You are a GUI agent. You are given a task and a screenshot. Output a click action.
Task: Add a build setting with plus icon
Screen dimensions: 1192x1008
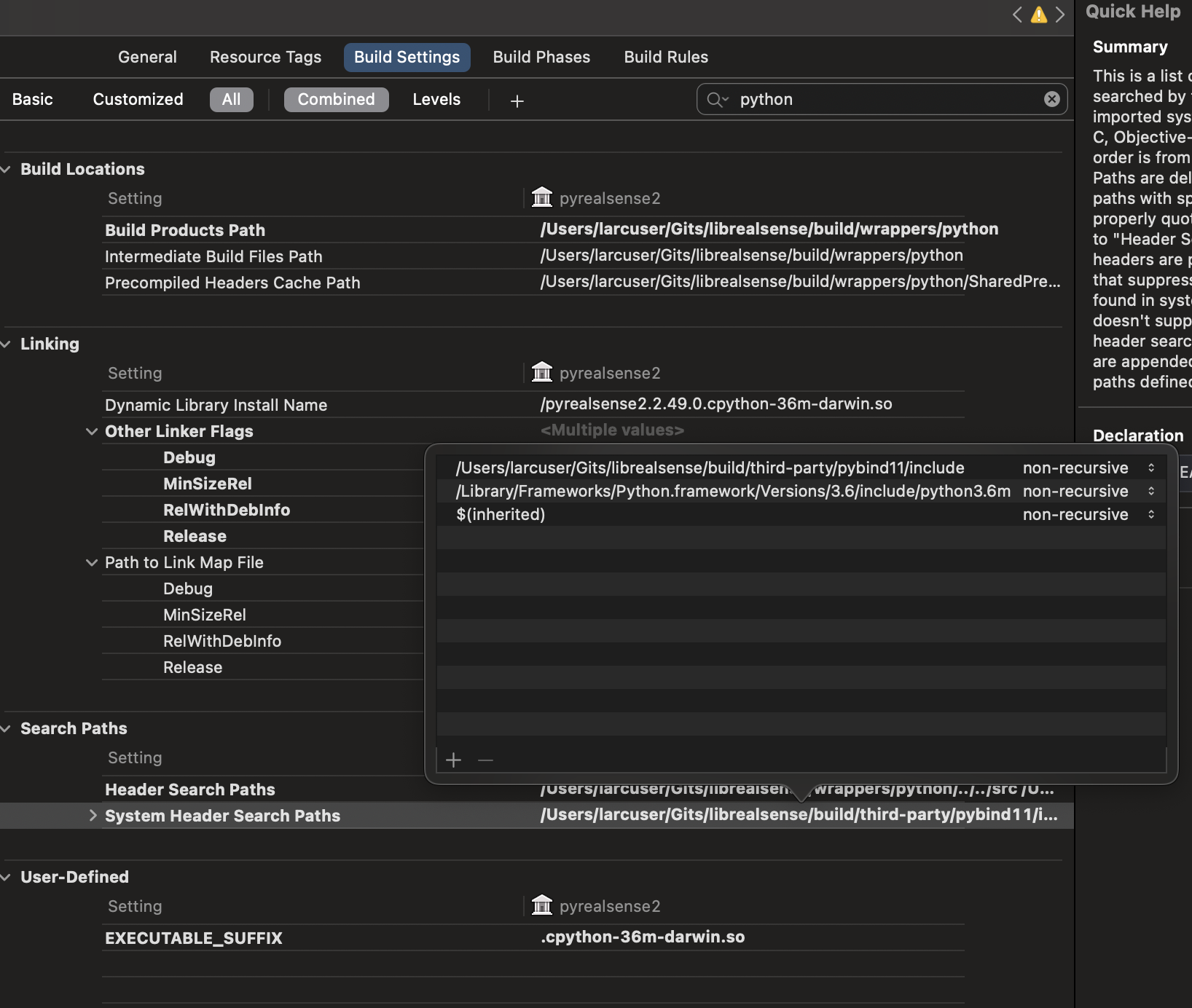pos(517,101)
